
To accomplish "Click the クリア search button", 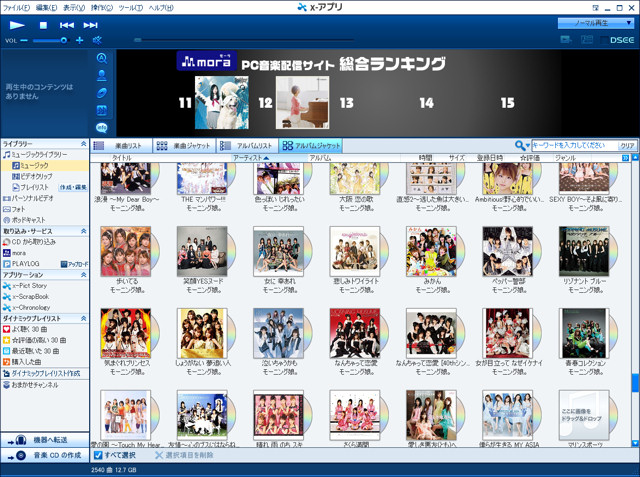I will coord(627,146).
